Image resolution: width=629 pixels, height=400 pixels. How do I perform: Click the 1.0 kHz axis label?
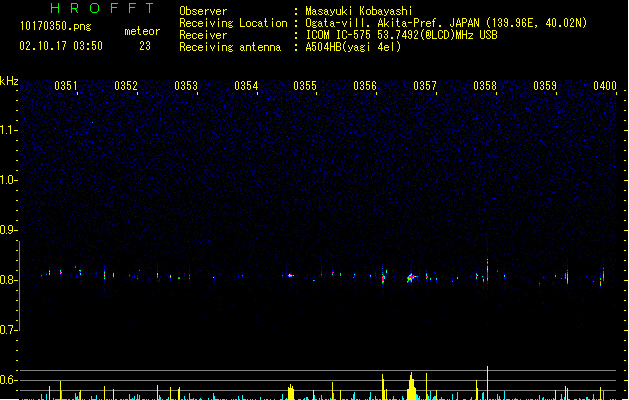(8, 180)
